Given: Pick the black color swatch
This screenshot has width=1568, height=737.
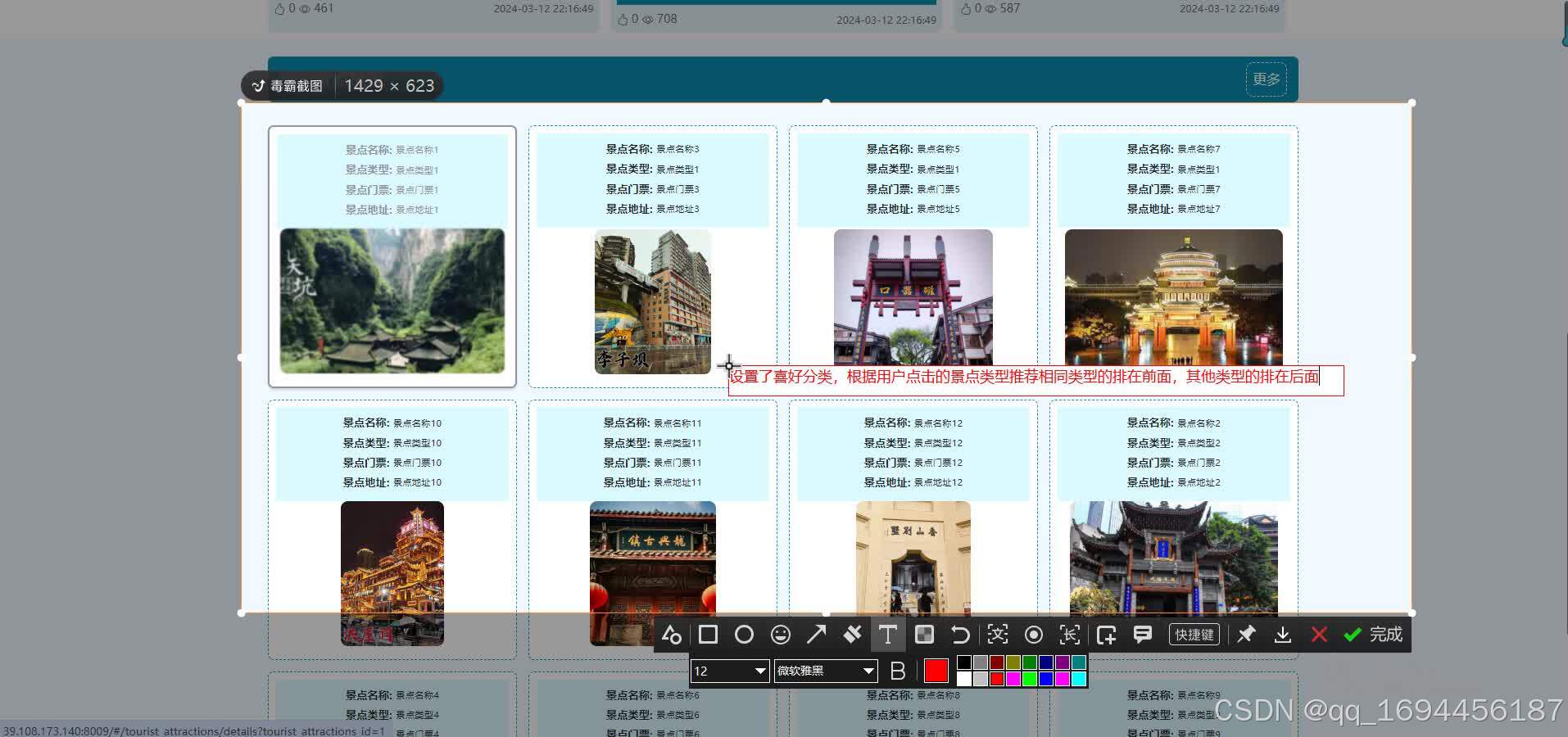Looking at the screenshot, I should [x=964, y=662].
